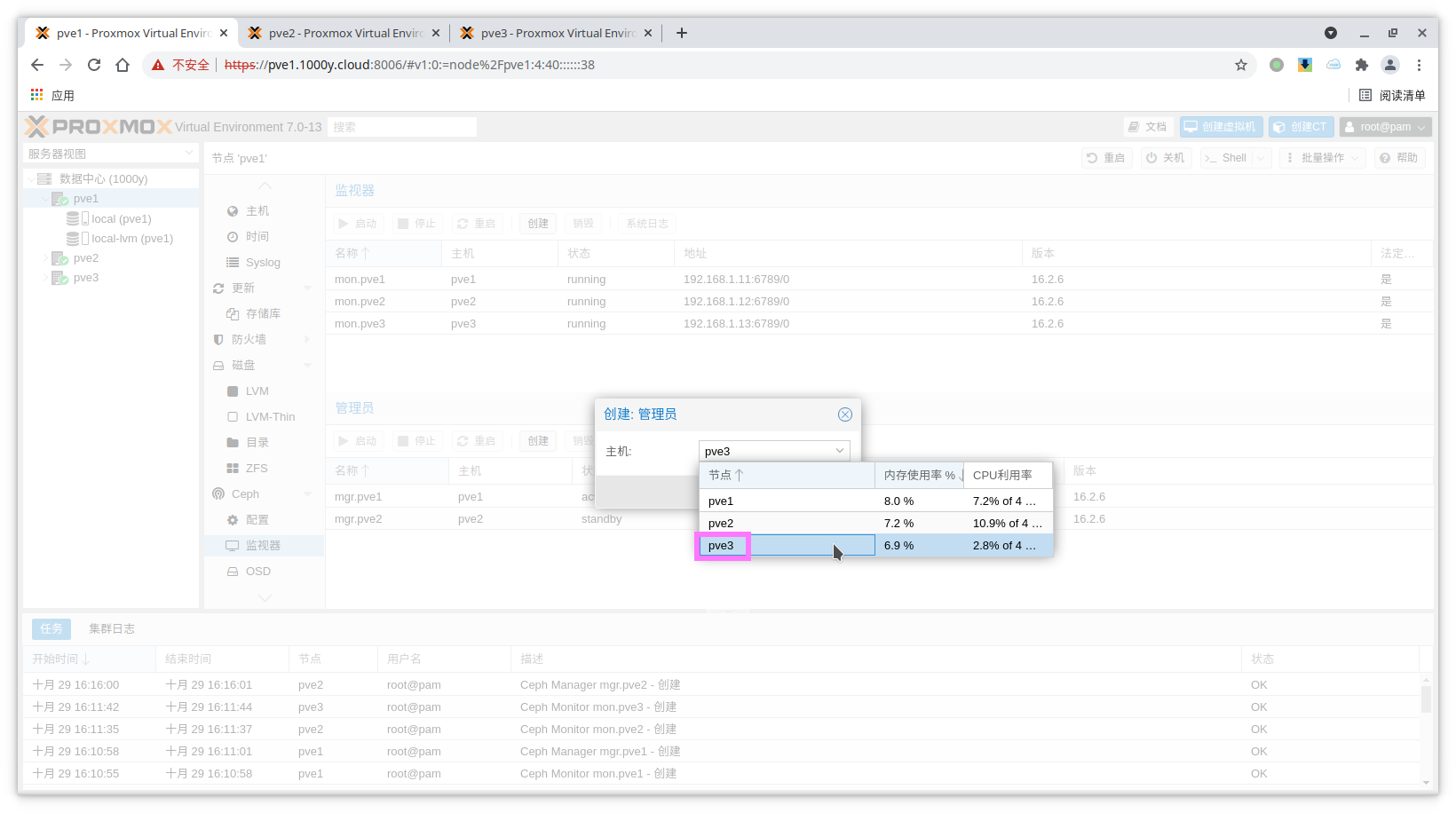This screenshot has width=1456, height=813.
Task: Close the 创建: 管理员 dialog
Action: tap(844, 414)
